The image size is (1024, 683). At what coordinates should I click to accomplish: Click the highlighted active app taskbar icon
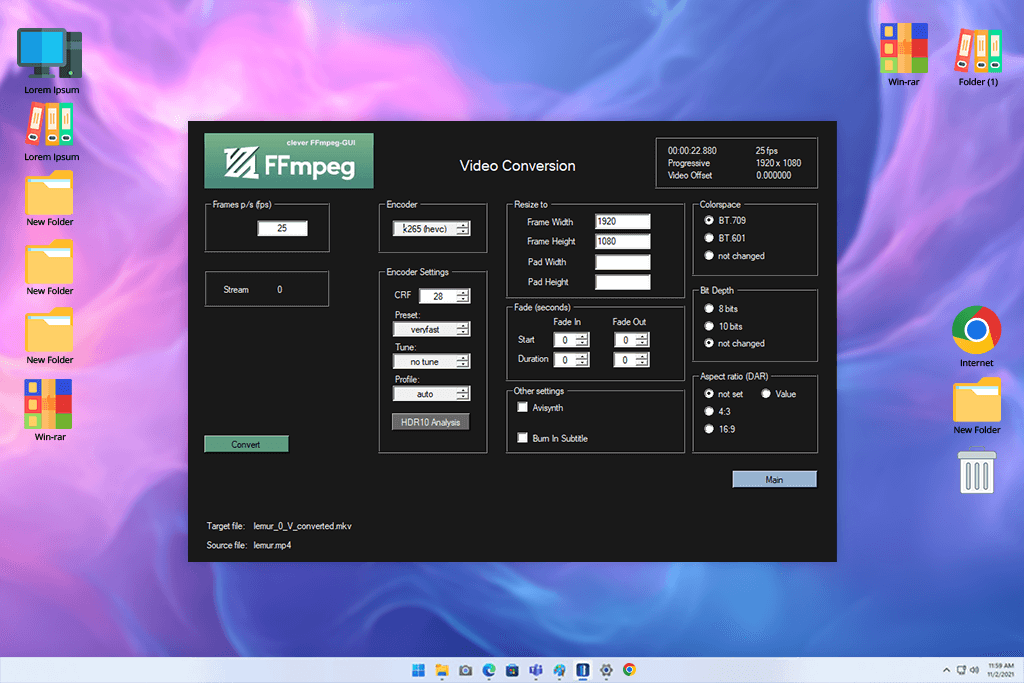[x=583, y=670]
